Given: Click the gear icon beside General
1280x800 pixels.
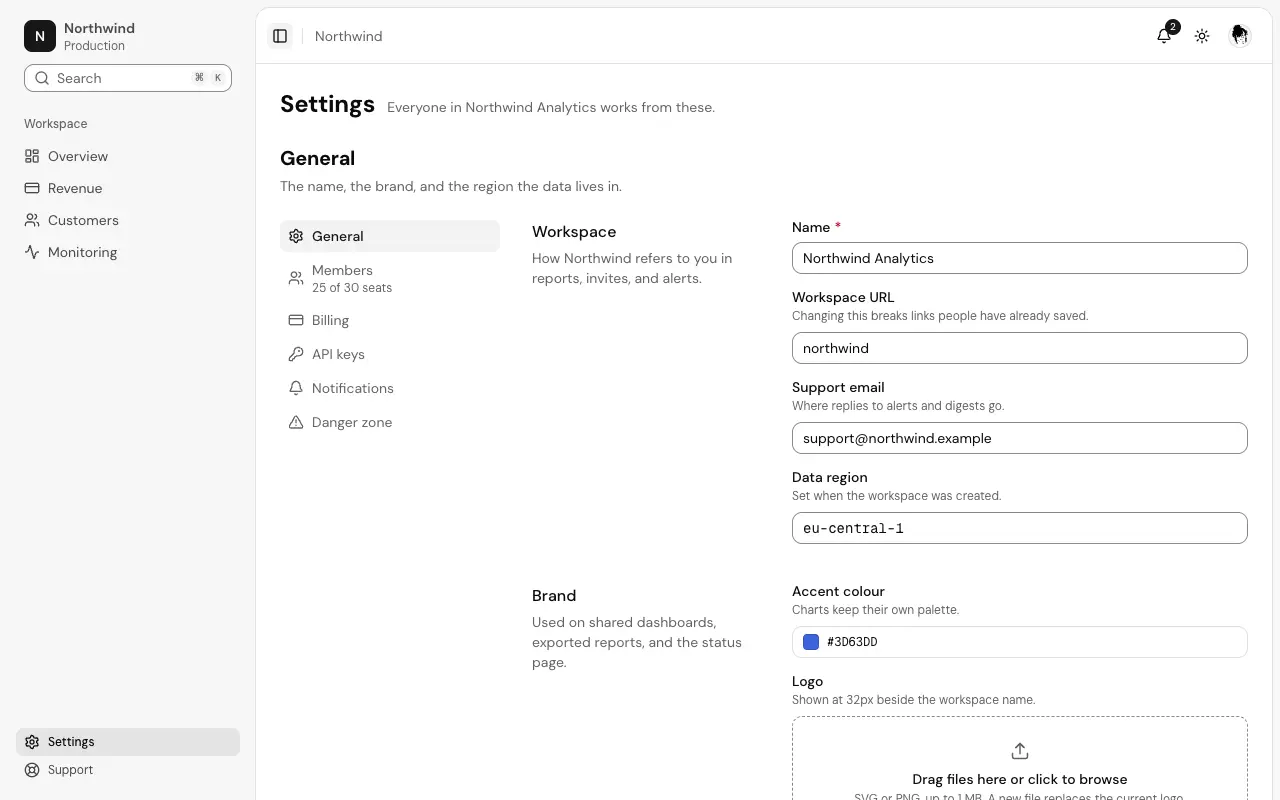Looking at the screenshot, I should tap(296, 236).
